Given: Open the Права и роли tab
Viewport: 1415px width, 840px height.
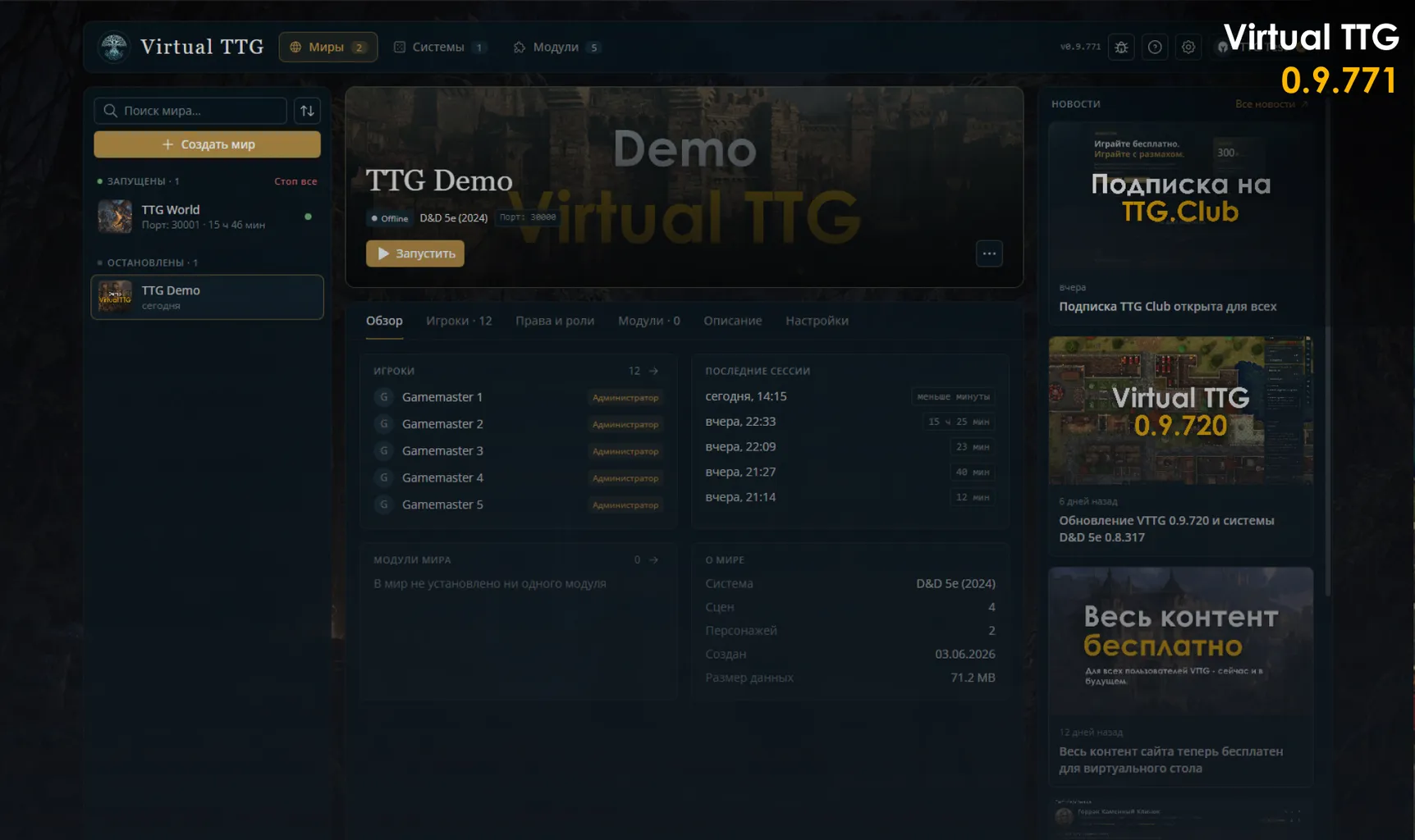Looking at the screenshot, I should (555, 321).
